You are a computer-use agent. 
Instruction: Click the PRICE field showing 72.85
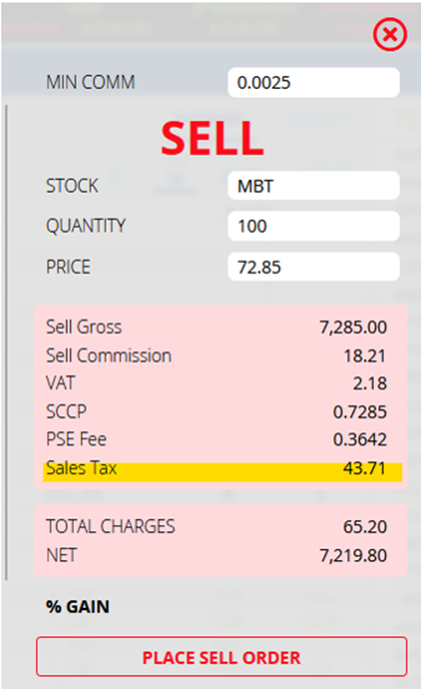[313, 267]
